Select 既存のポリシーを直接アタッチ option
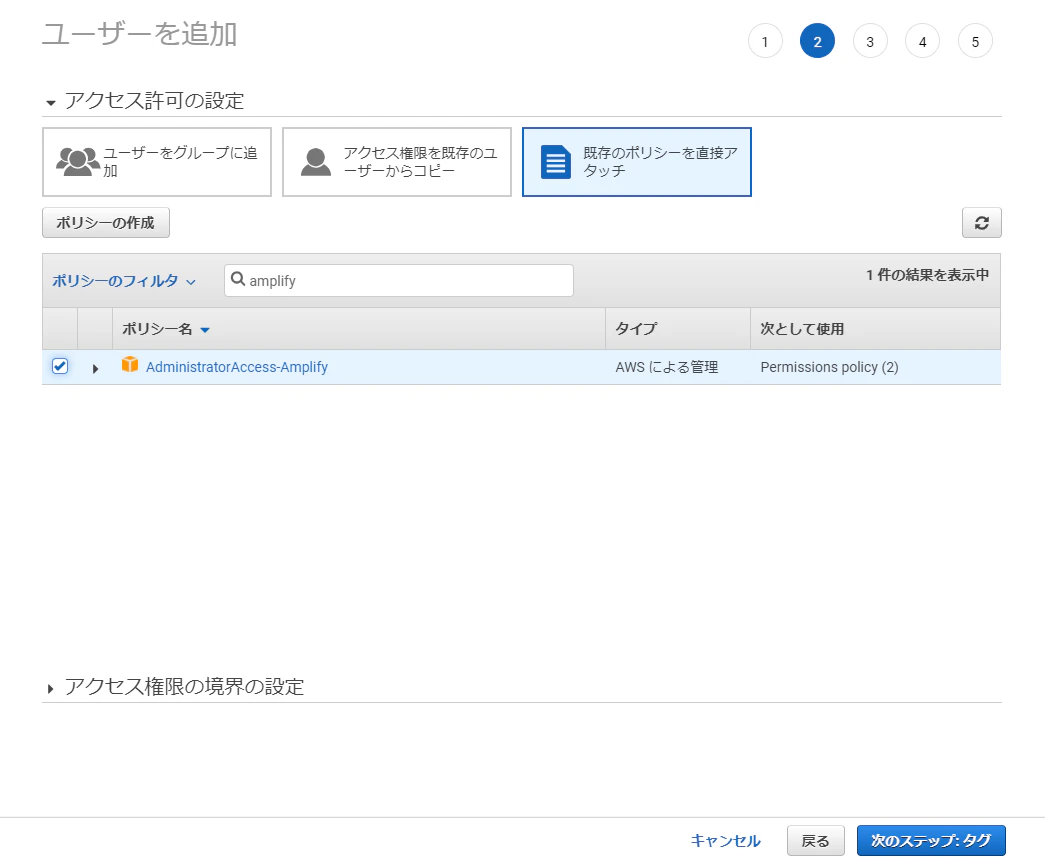 (636, 162)
